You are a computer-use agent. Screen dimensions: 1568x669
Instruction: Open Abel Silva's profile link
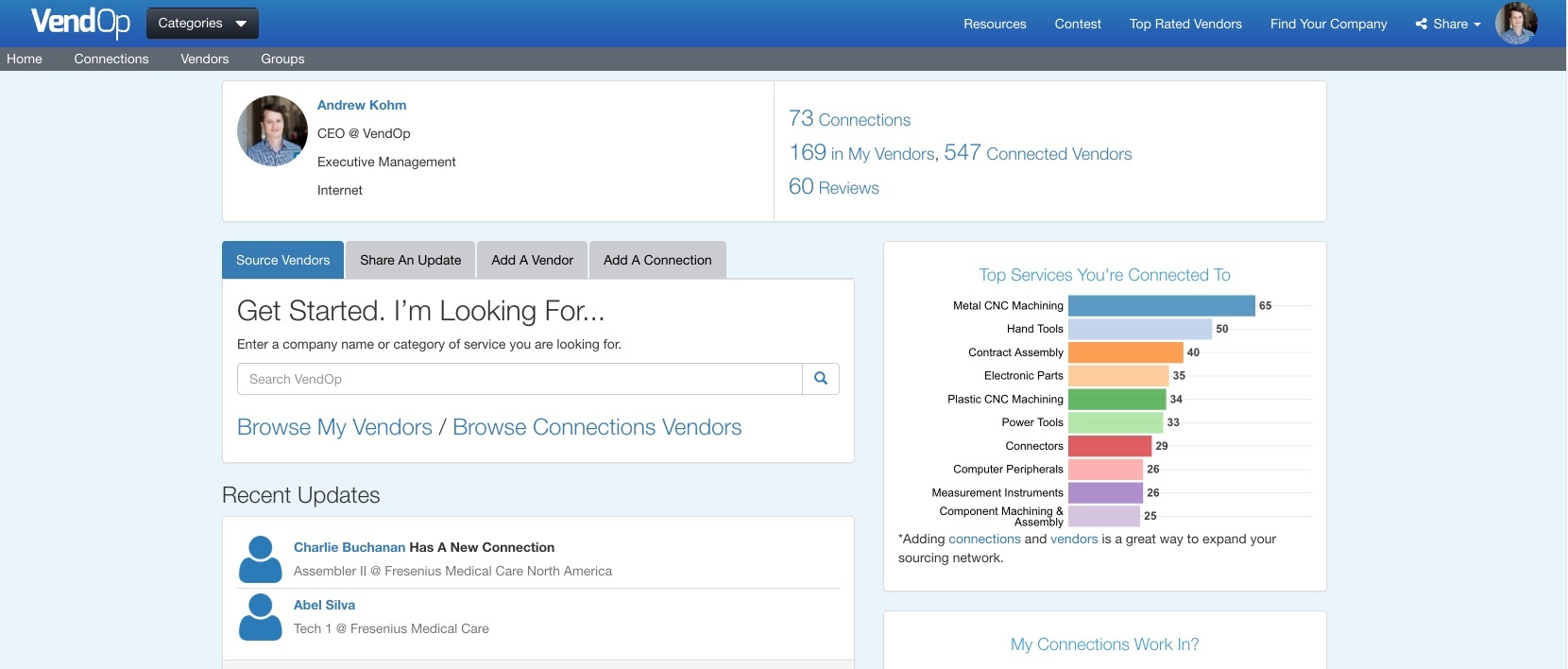pos(324,605)
